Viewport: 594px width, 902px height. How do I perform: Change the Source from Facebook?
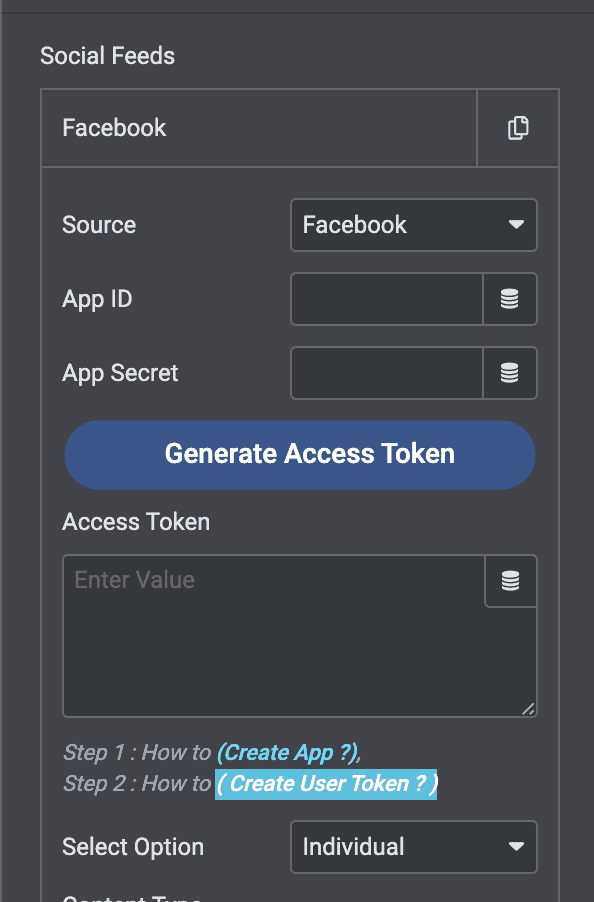click(413, 225)
